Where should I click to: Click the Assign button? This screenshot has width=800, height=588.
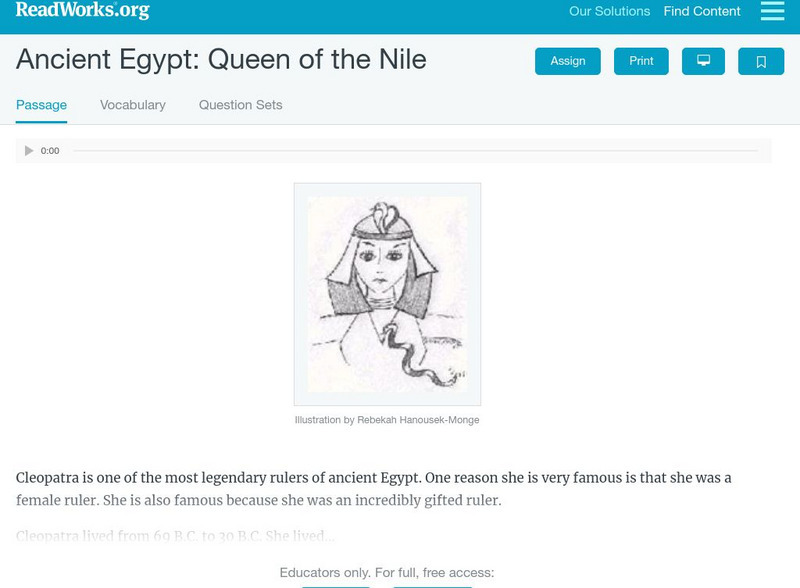(568, 61)
